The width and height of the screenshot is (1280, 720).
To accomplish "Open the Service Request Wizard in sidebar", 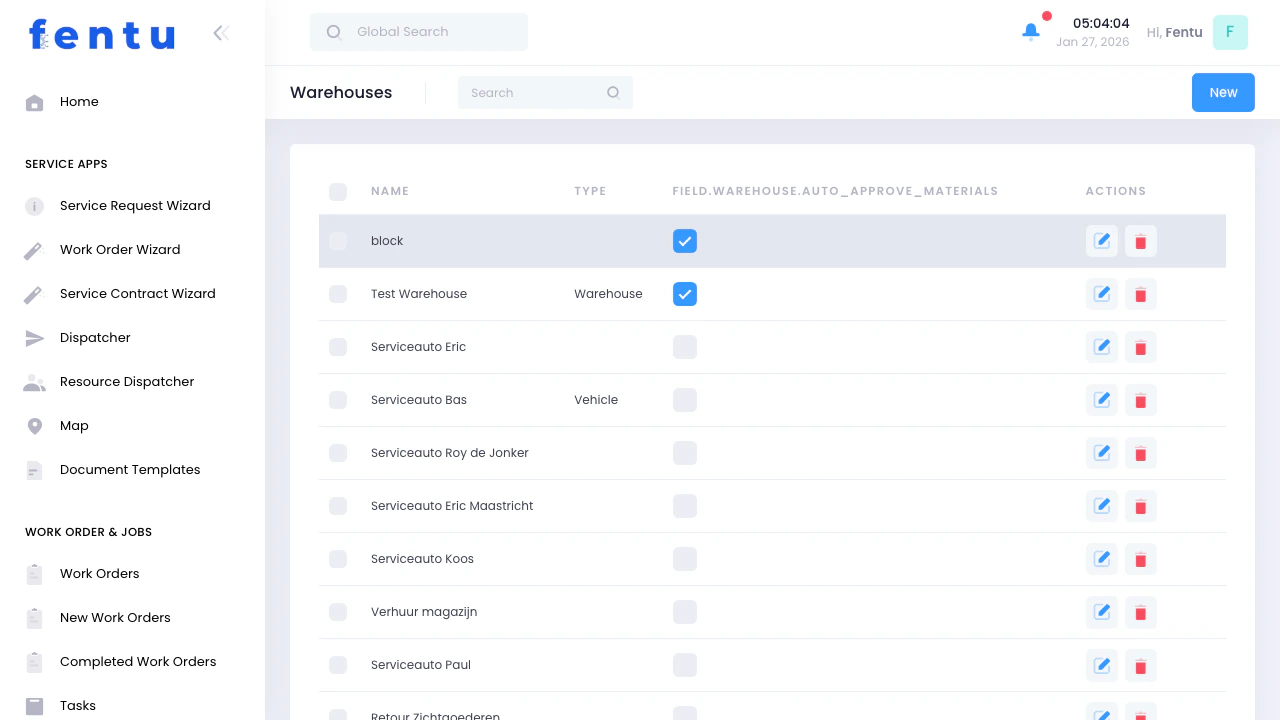I will click(135, 206).
